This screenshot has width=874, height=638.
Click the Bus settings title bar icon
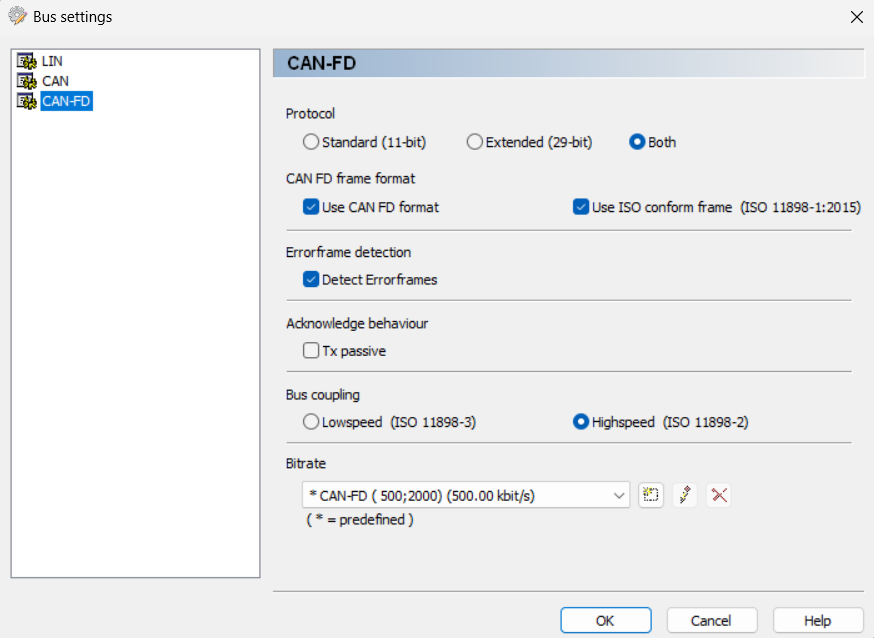(17, 17)
